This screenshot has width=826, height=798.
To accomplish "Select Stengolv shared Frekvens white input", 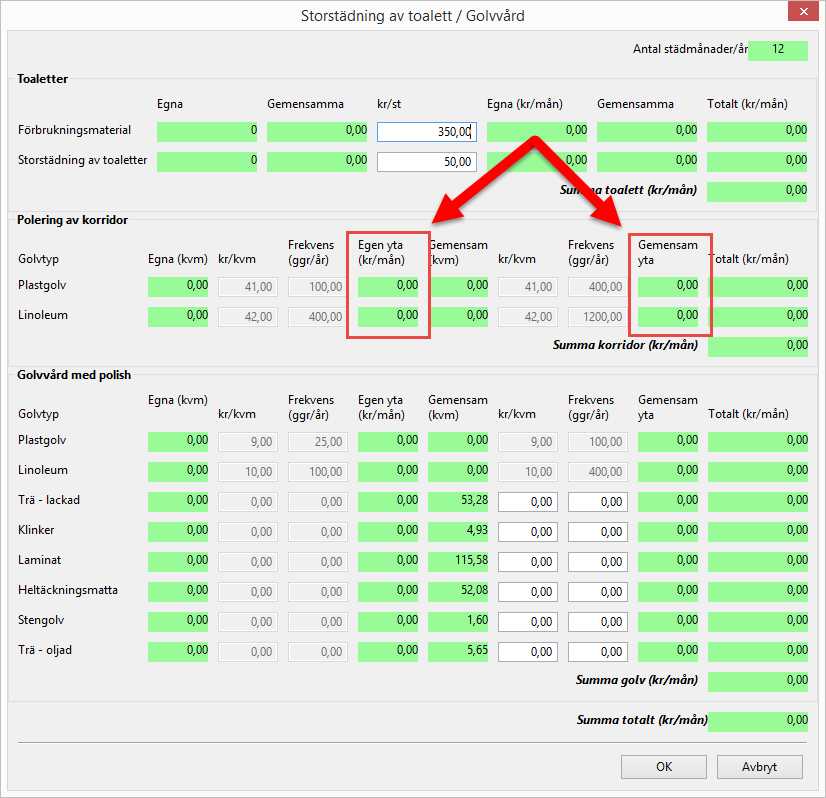I will (597, 621).
